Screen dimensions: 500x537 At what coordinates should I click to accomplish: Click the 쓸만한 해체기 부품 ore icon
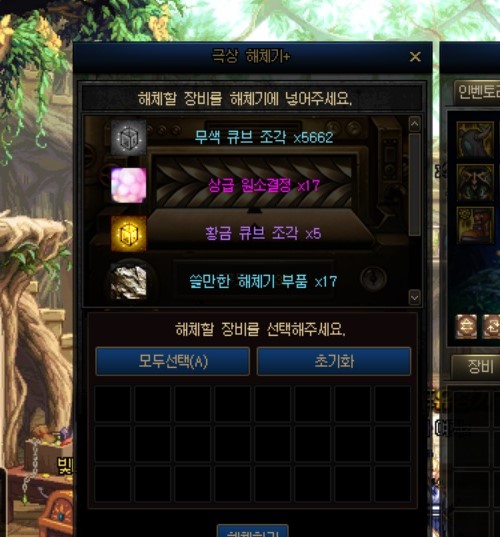[128, 282]
